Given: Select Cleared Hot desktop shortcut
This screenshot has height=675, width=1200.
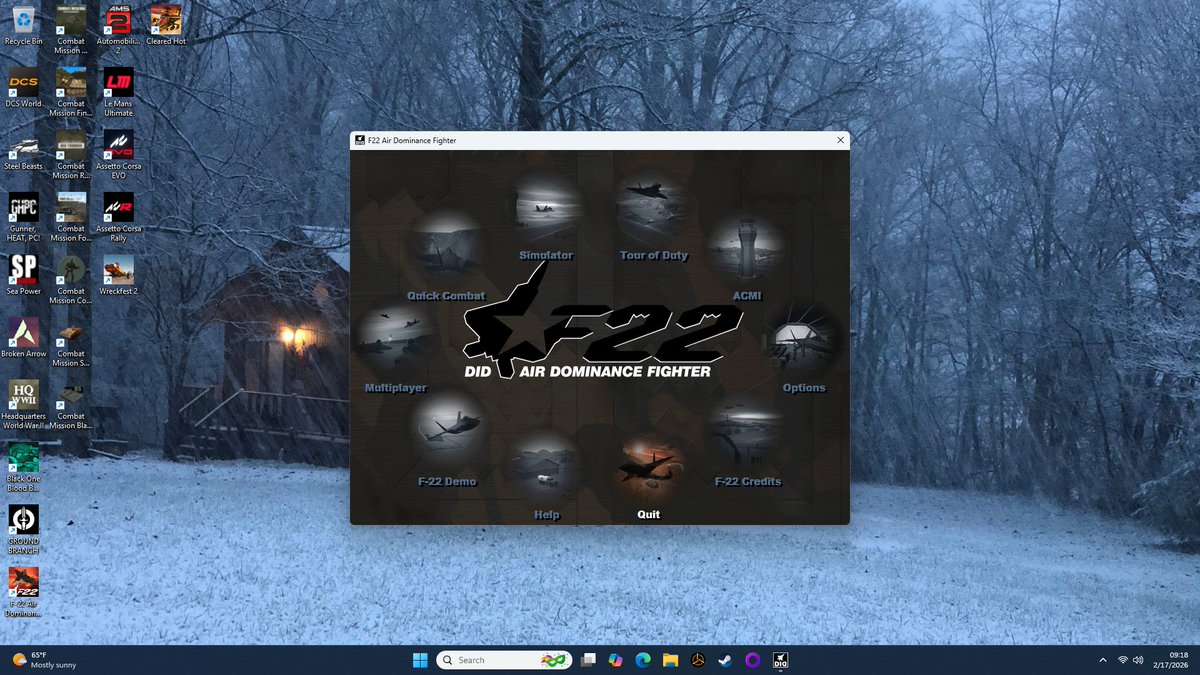Looking at the screenshot, I should click(165, 25).
